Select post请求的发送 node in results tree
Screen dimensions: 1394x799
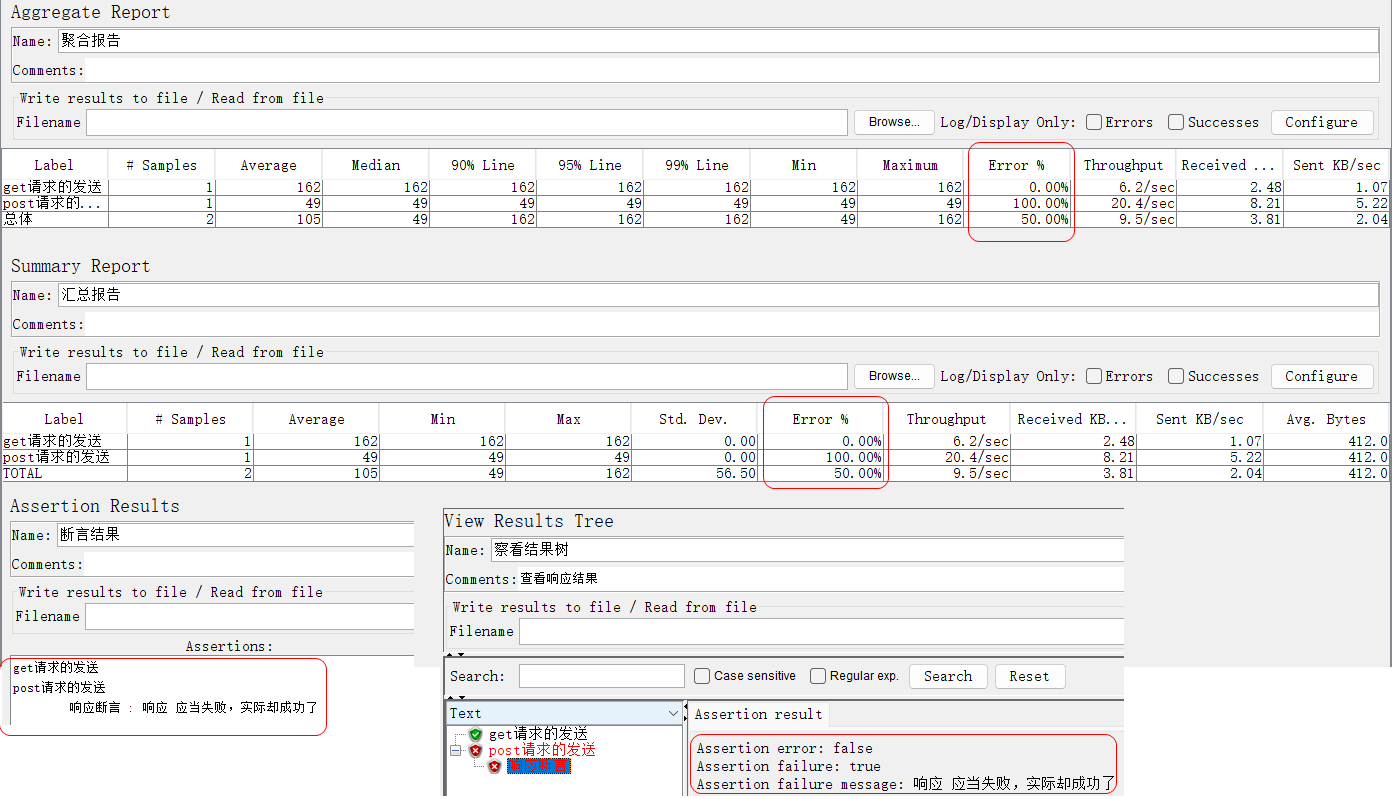tap(541, 750)
